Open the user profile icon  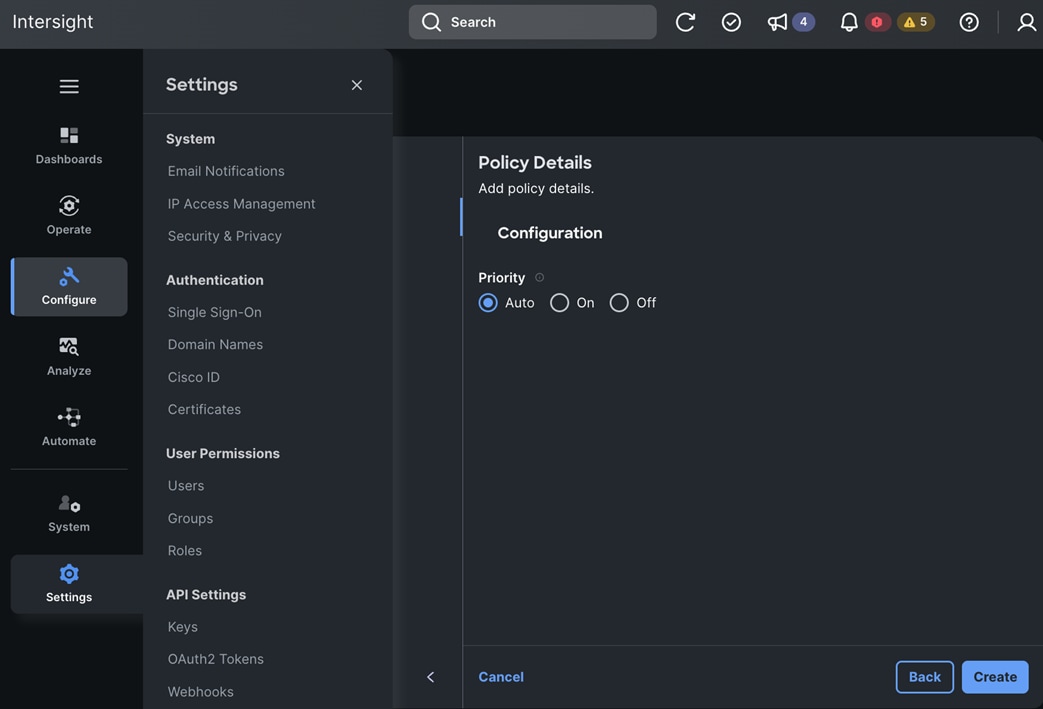pyautogui.click(x=1026, y=22)
